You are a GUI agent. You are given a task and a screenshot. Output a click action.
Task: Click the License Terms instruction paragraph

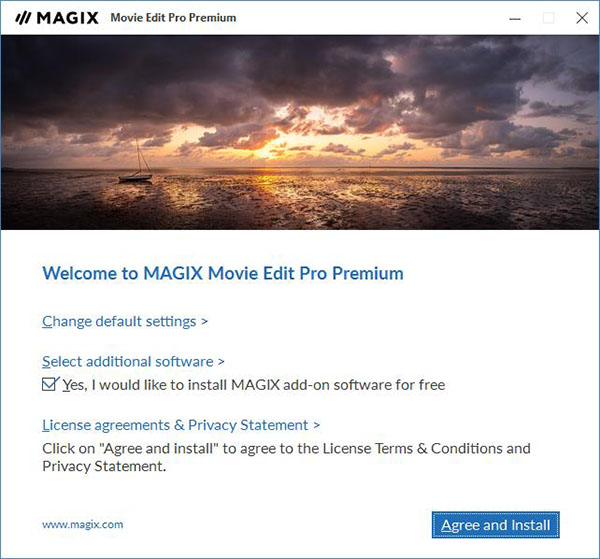click(286, 457)
